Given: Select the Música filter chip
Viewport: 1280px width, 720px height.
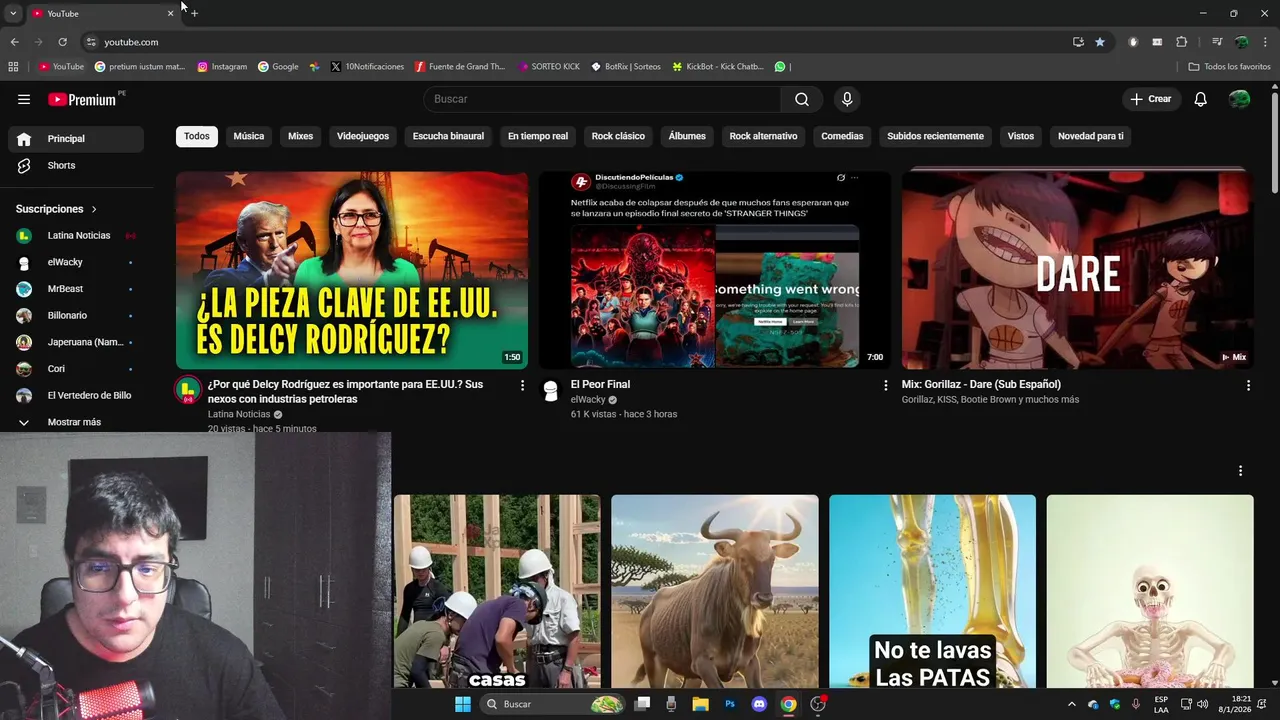Looking at the screenshot, I should (x=249, y=136).
